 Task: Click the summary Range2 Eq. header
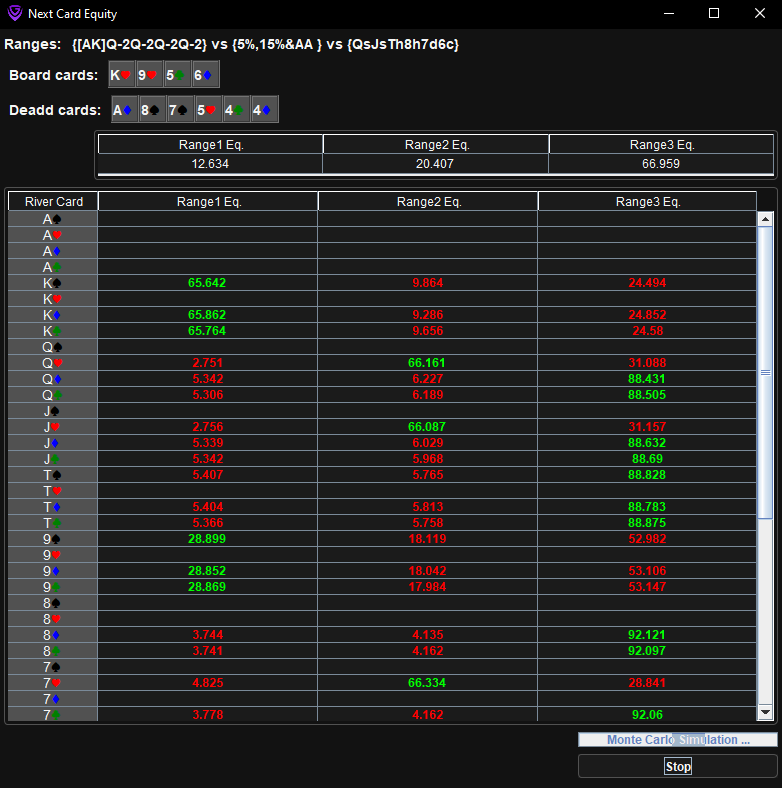click(436, 145)
